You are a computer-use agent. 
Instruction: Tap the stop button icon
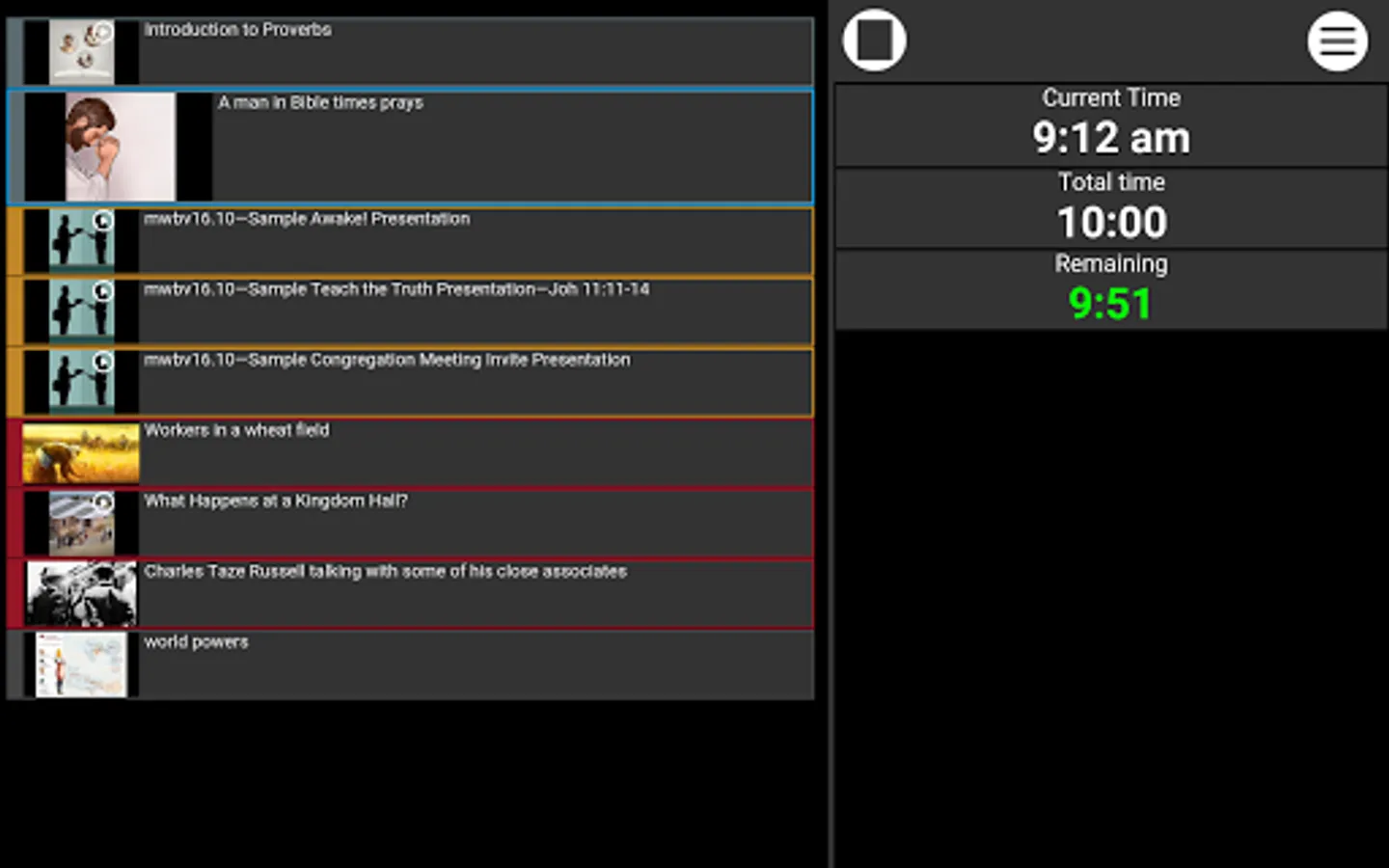pyautogui.click(x=874, y=41)
